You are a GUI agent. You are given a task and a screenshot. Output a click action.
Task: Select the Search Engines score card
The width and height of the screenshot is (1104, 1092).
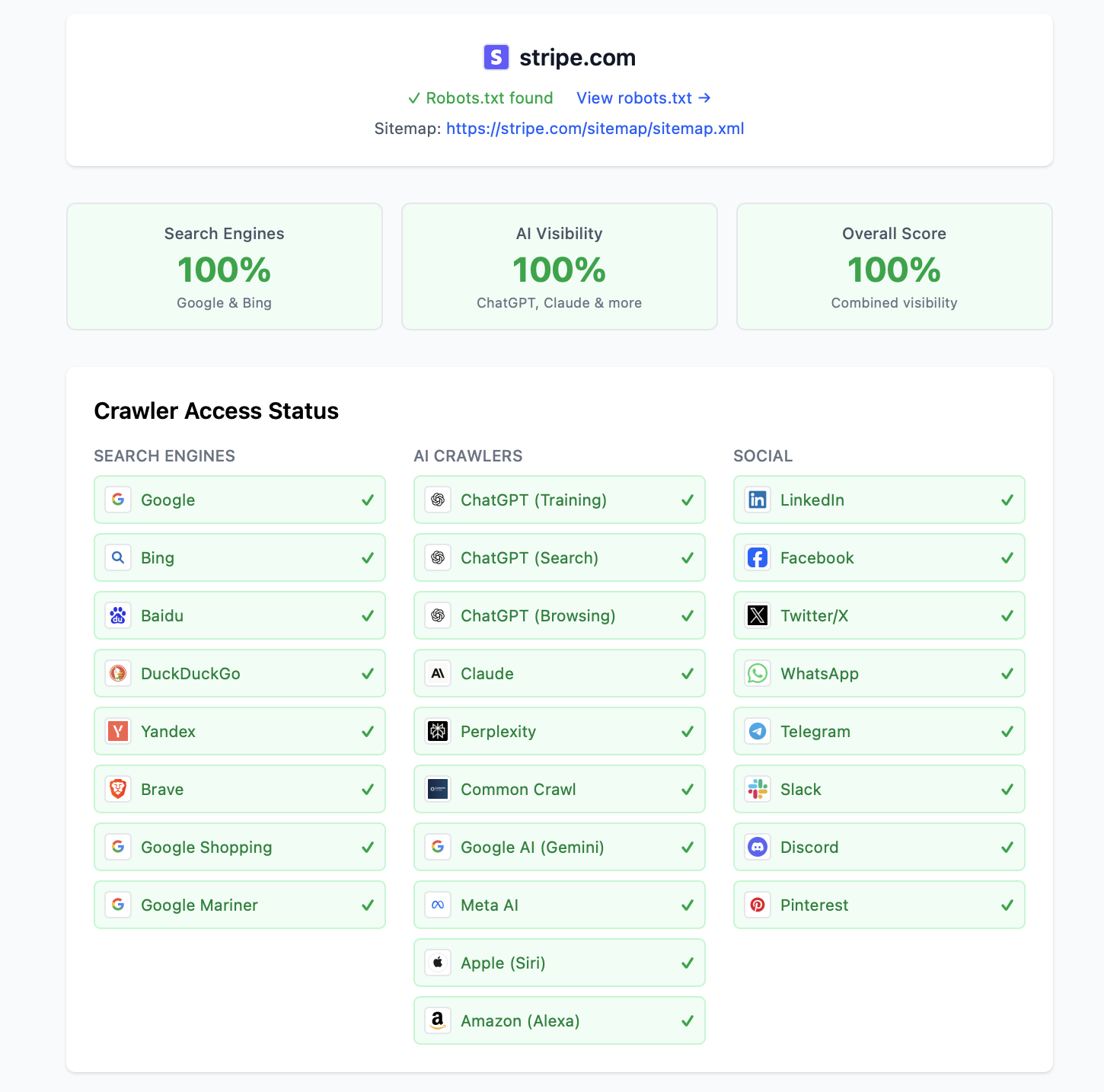tap(225, 267)
